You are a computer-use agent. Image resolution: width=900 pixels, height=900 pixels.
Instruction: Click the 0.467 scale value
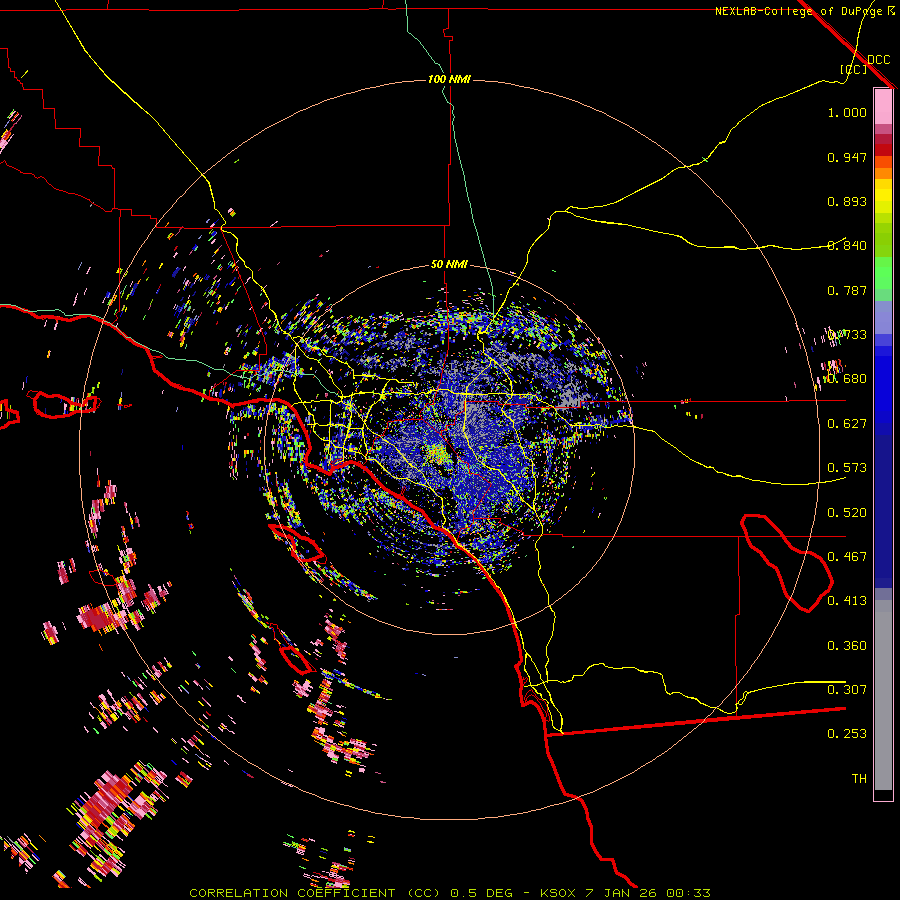point(847,557)
